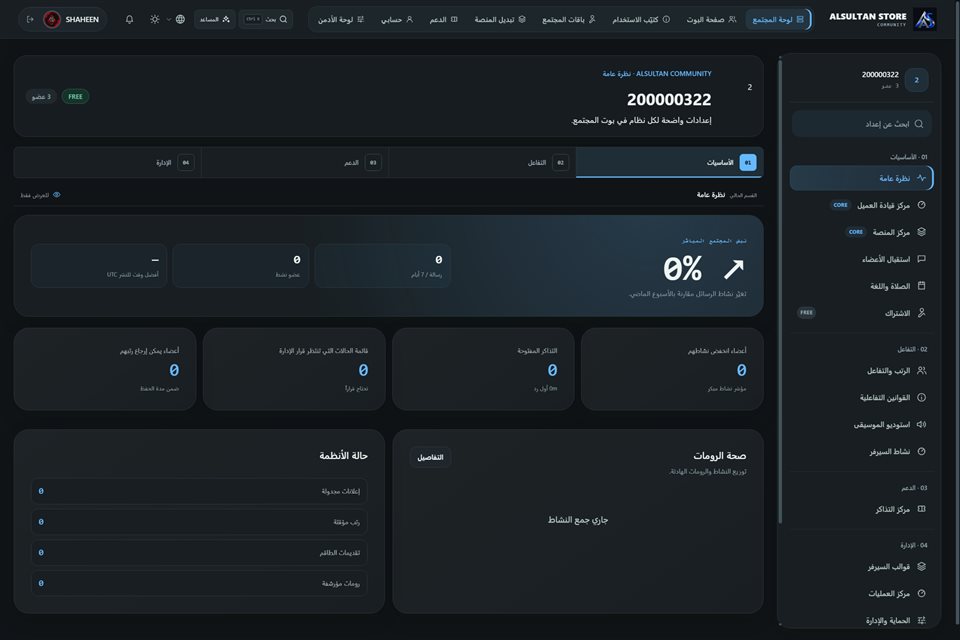Select تبديل المنصة platform switch

[500, 20]
